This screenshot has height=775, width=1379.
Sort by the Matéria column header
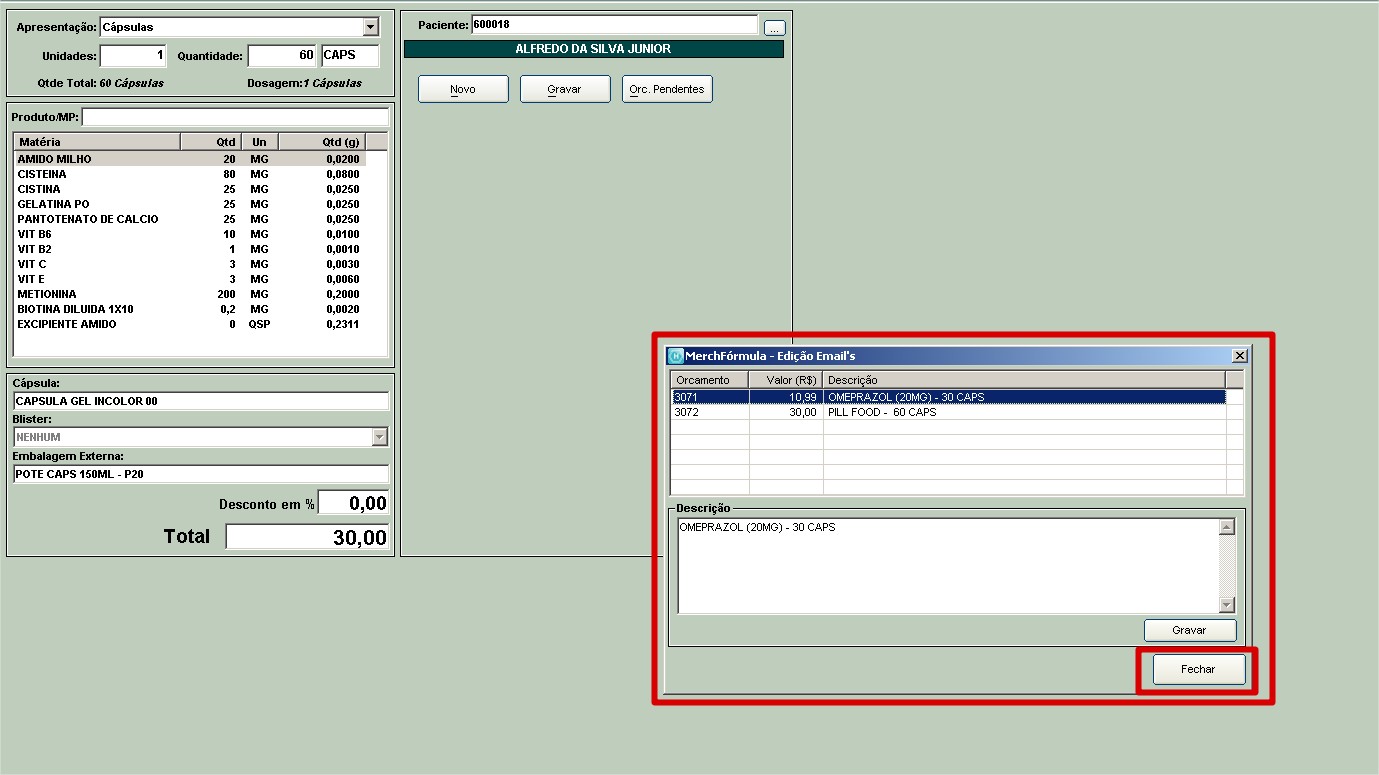pos(96,142)
